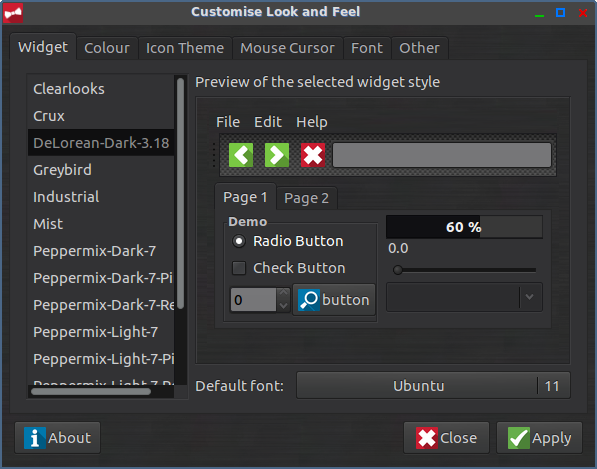Image resolution: width=597 pixels, height=469 pixels.
Task: Click the magnifier icon on demo button
Action: click(x=309, y=300)
